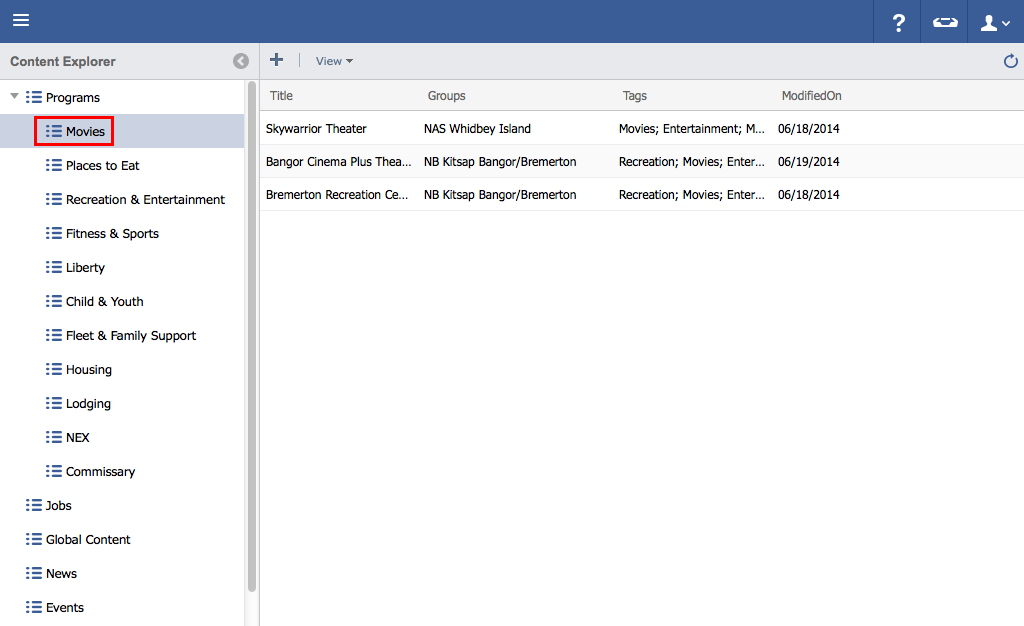Refresh the content list
Screen dimensions: 1024x626
tap(1010, 62)
